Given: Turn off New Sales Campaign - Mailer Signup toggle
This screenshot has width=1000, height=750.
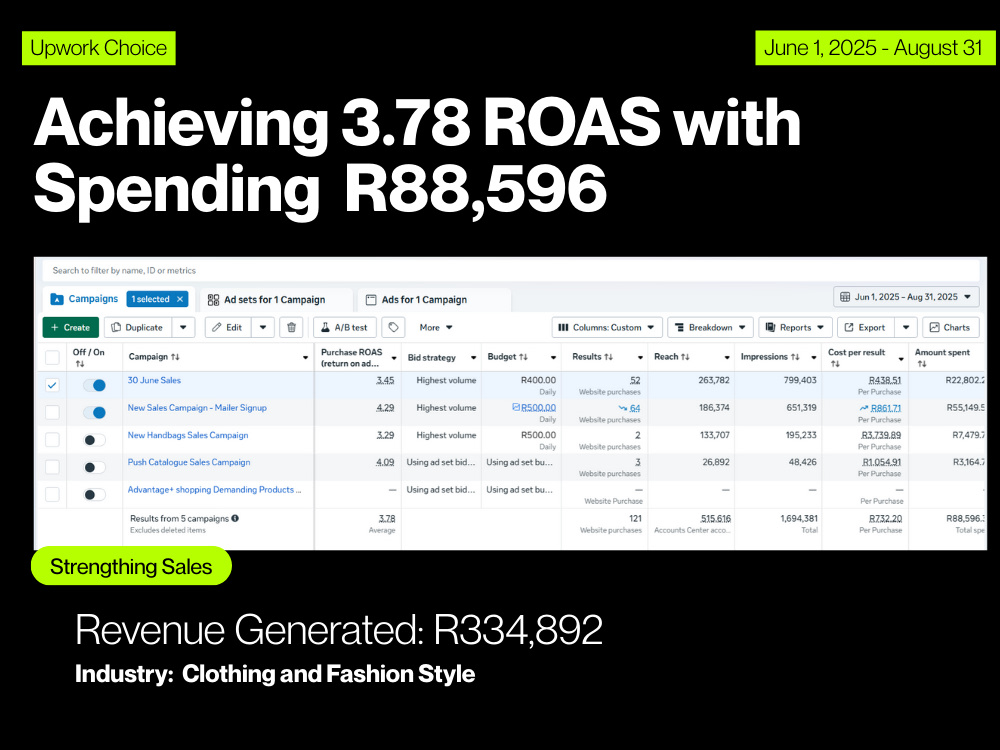Looking at the screenshot, I should click(x=94, y=413).
